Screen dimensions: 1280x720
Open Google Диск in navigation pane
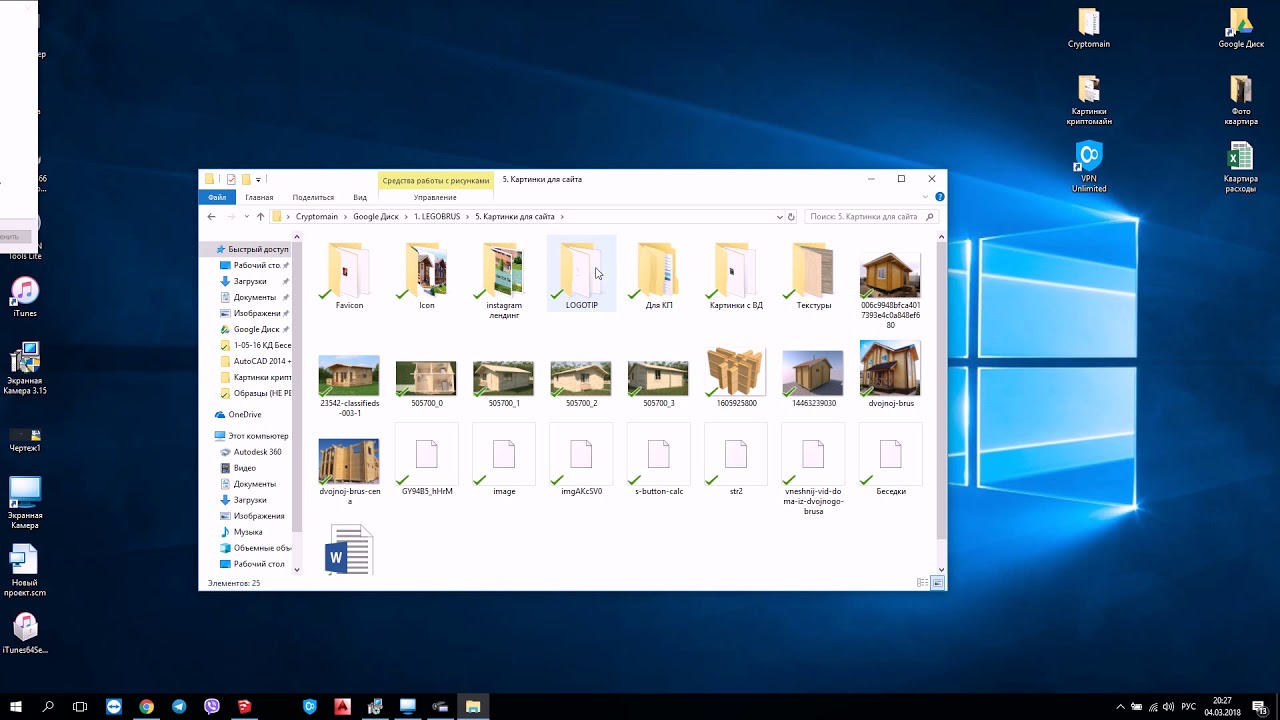256,329
